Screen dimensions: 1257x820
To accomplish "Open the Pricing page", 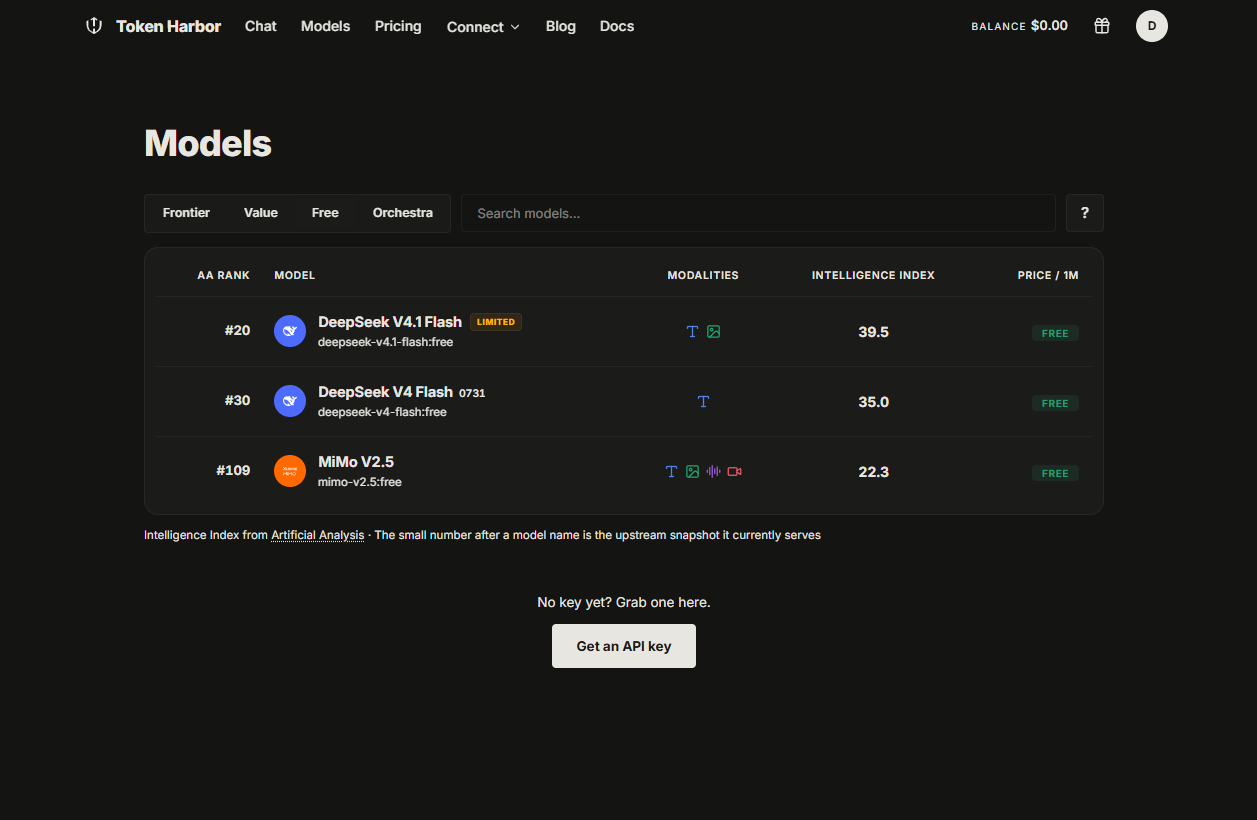I will point(398,26).
